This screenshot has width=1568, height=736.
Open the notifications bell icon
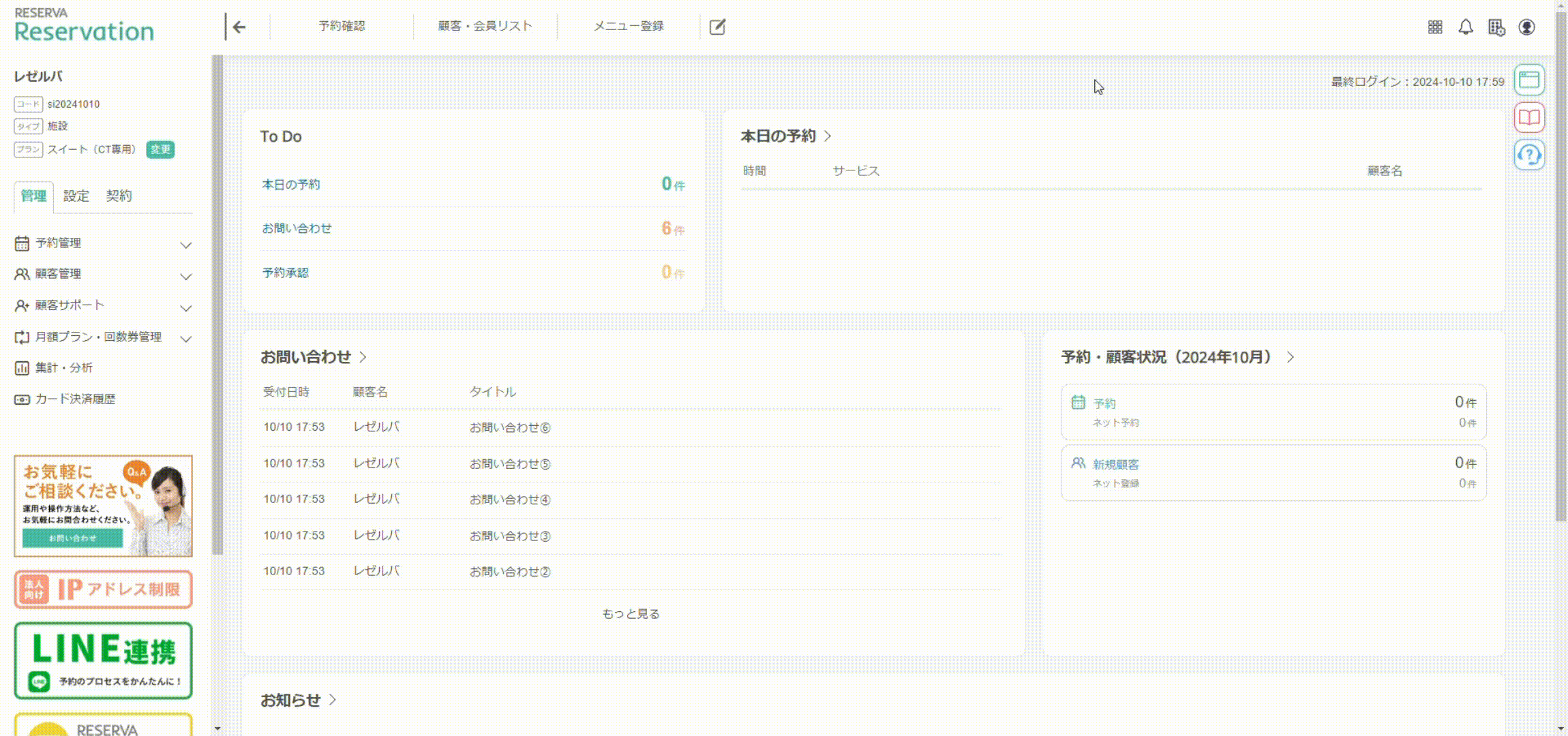[1466, 27]
